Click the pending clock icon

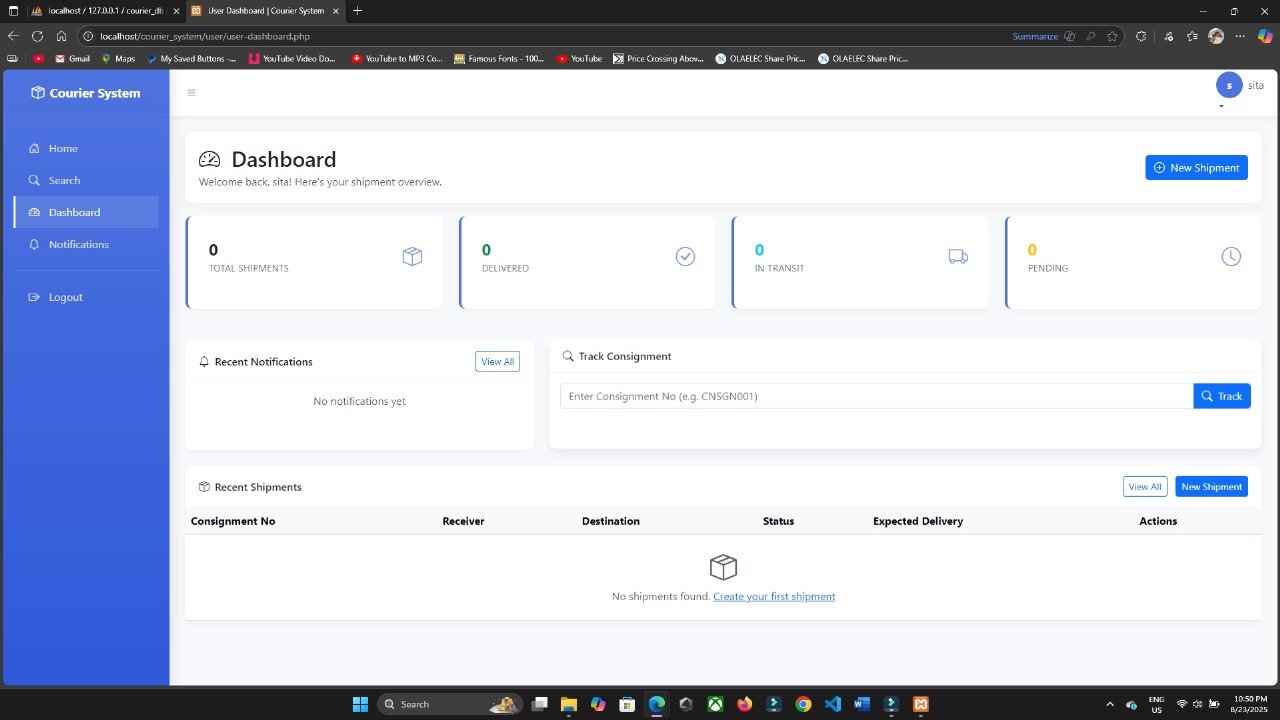[1231, 257]
